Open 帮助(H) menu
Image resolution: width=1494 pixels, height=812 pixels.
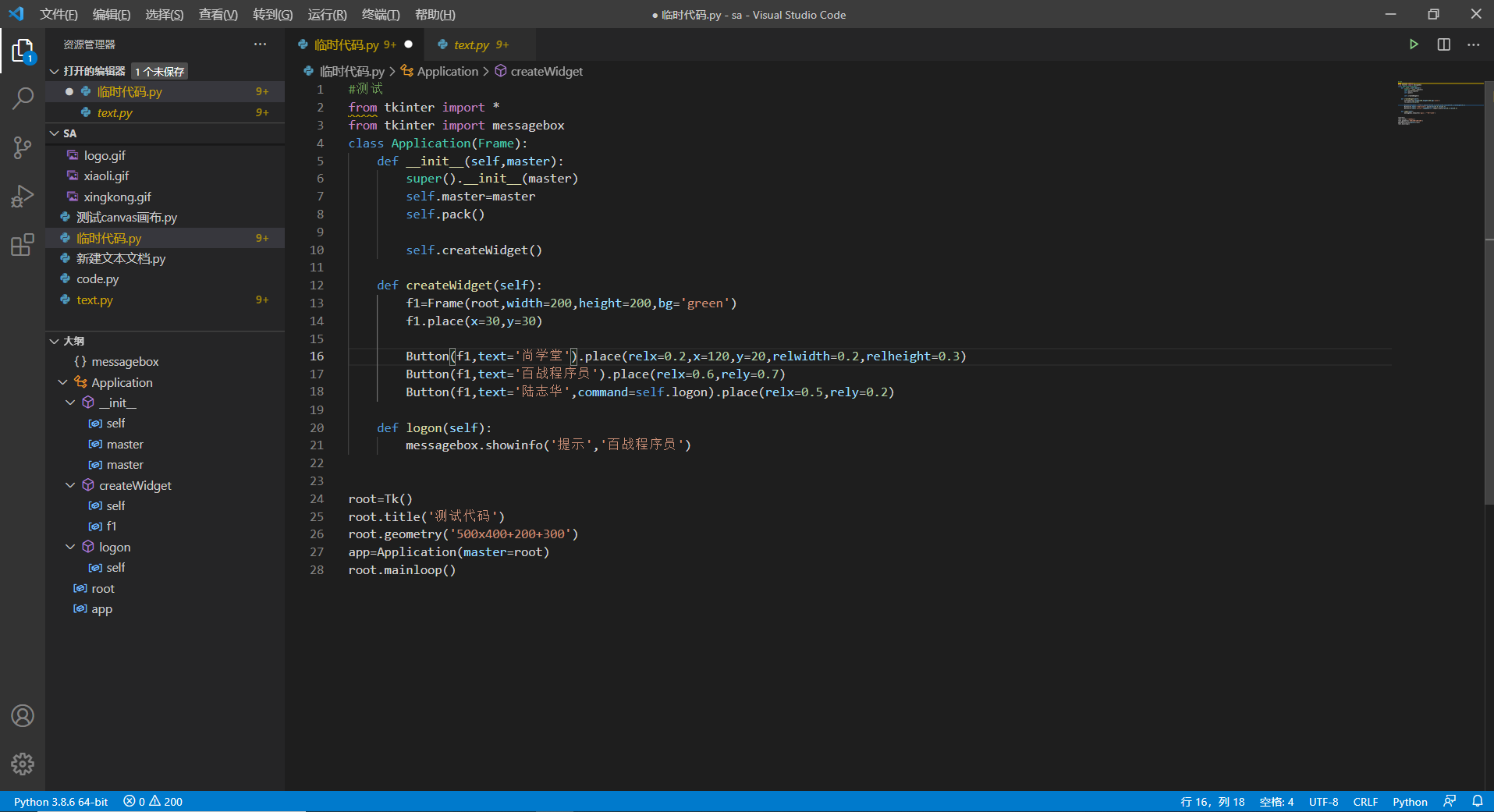[435, 15]
